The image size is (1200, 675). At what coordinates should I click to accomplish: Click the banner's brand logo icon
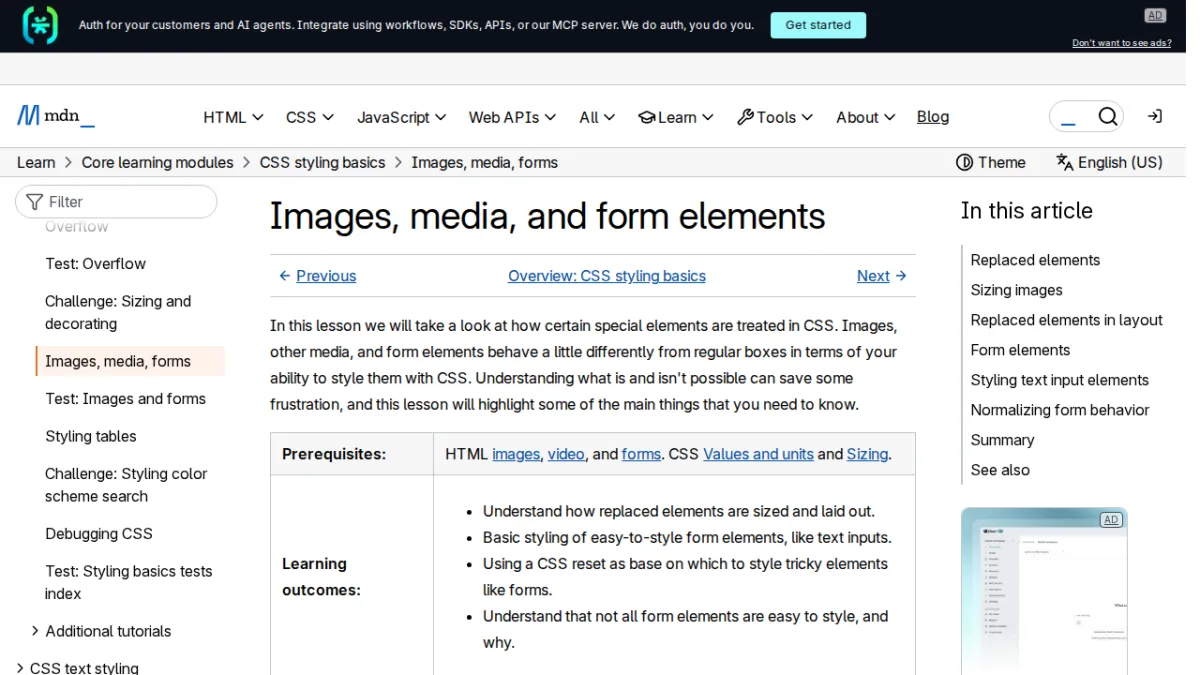pyautogui.click(x=40, y=25)
